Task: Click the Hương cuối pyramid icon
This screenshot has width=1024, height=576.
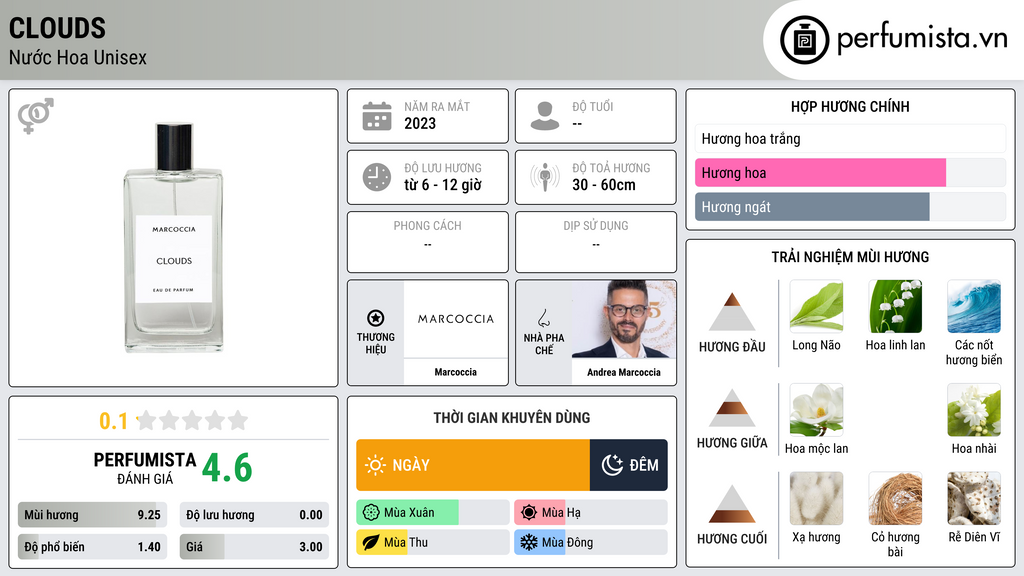Action: point(732,504)
